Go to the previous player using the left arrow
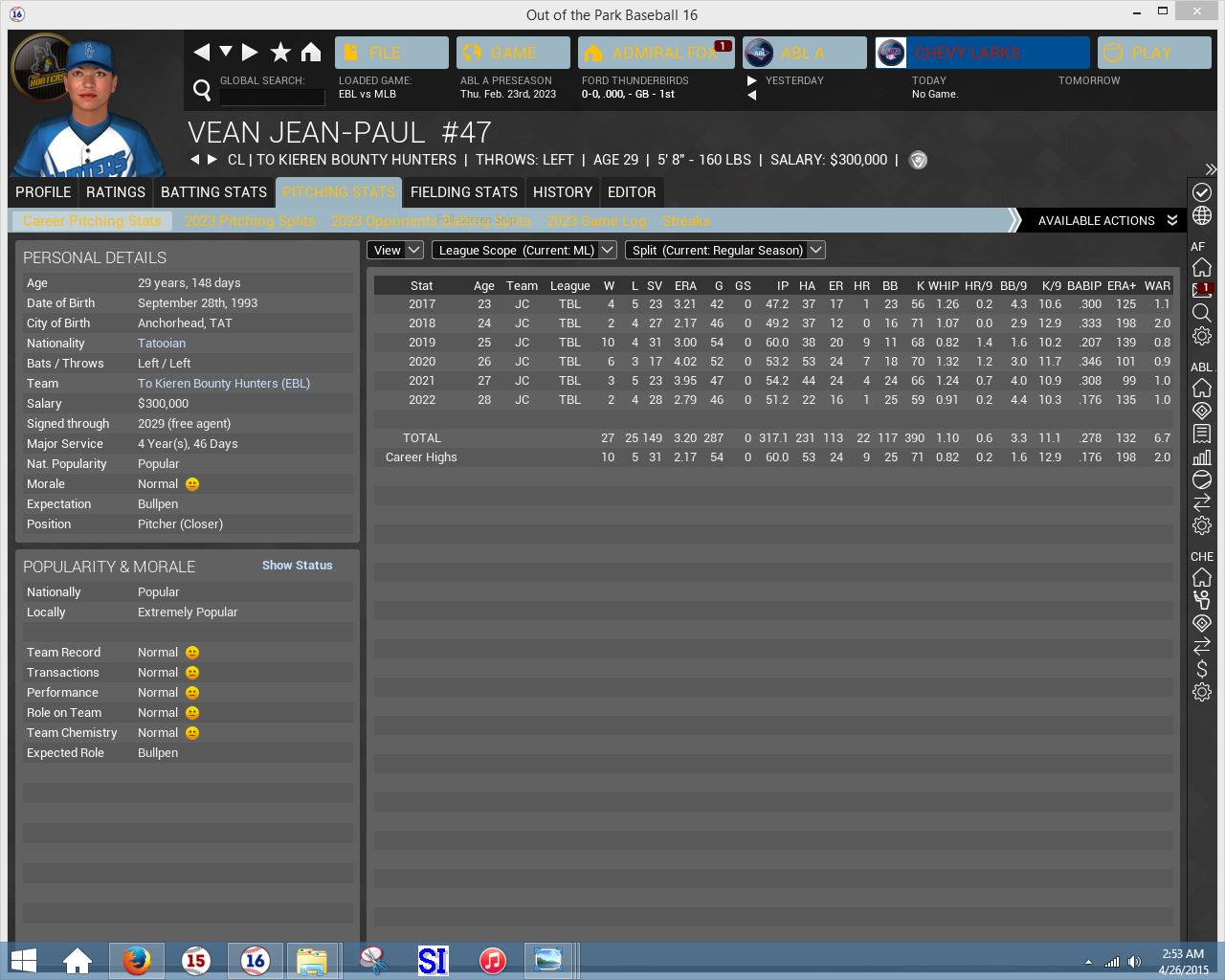 (195, 160)
